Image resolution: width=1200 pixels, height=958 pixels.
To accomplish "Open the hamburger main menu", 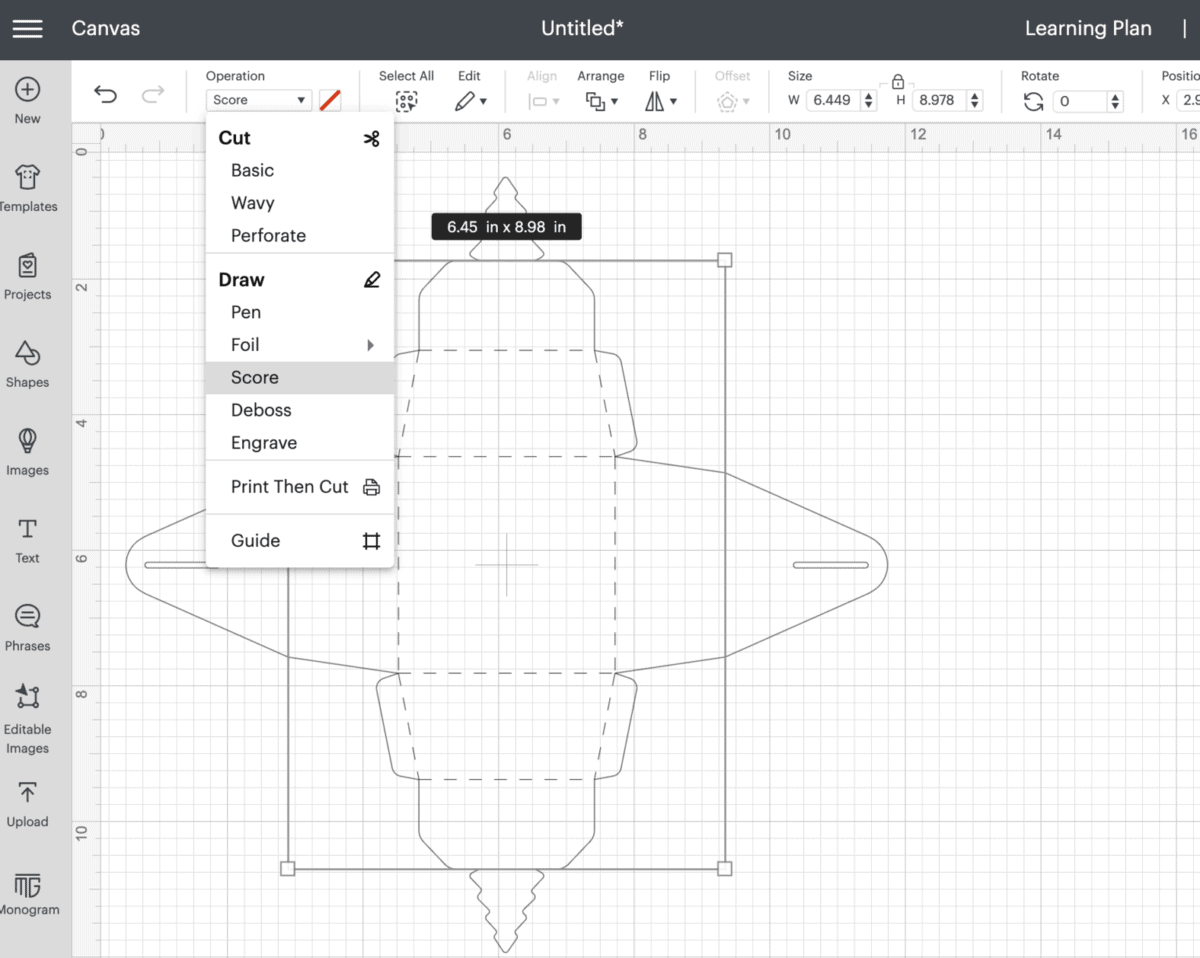I will tap(27, 28).
